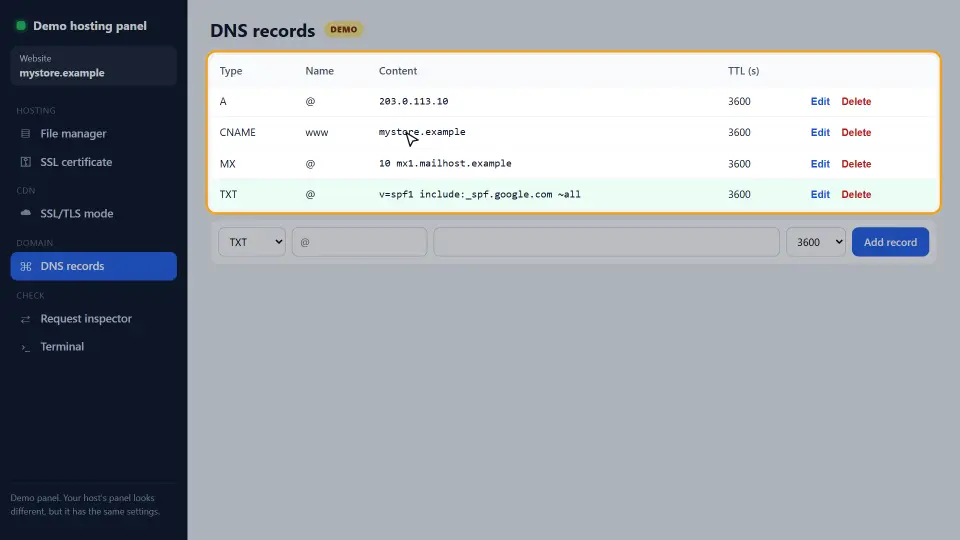The height and width of the screenshot is (540, 960).
Task: Edit the MX record
Action: (820, 163)
